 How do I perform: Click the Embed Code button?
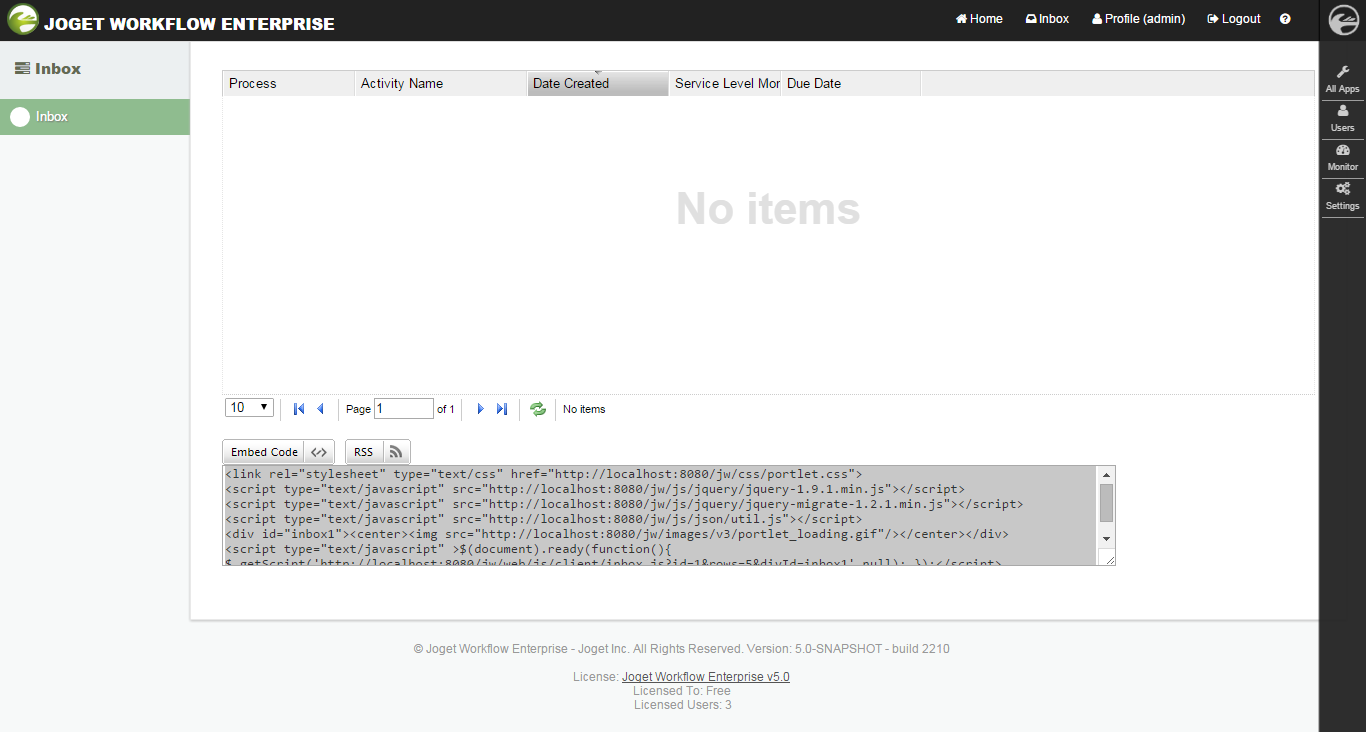pos(278,452)
